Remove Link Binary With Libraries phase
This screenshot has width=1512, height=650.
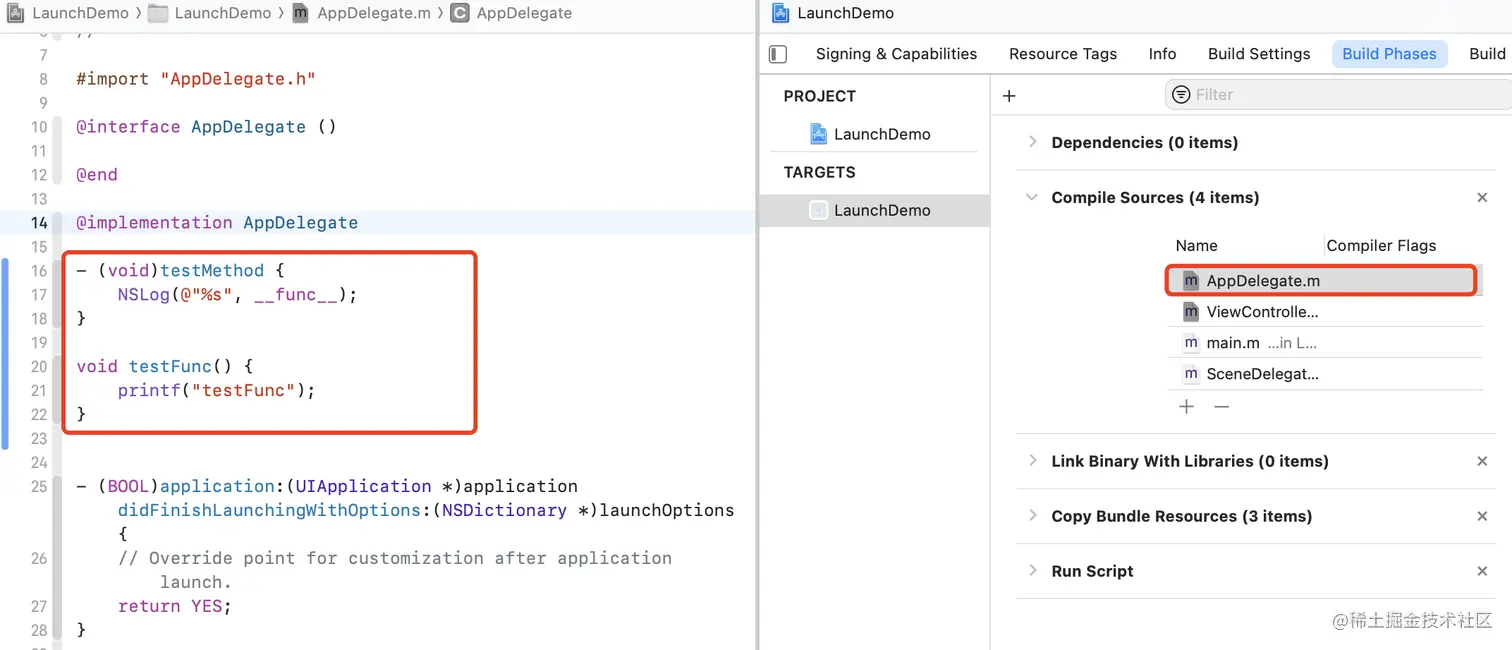click(1482, 461)
